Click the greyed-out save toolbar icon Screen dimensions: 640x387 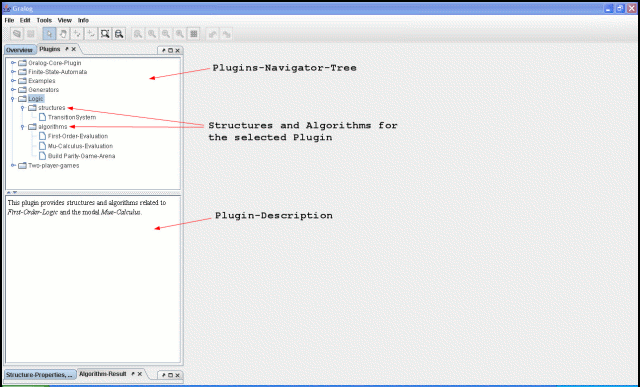click(31, 34)
